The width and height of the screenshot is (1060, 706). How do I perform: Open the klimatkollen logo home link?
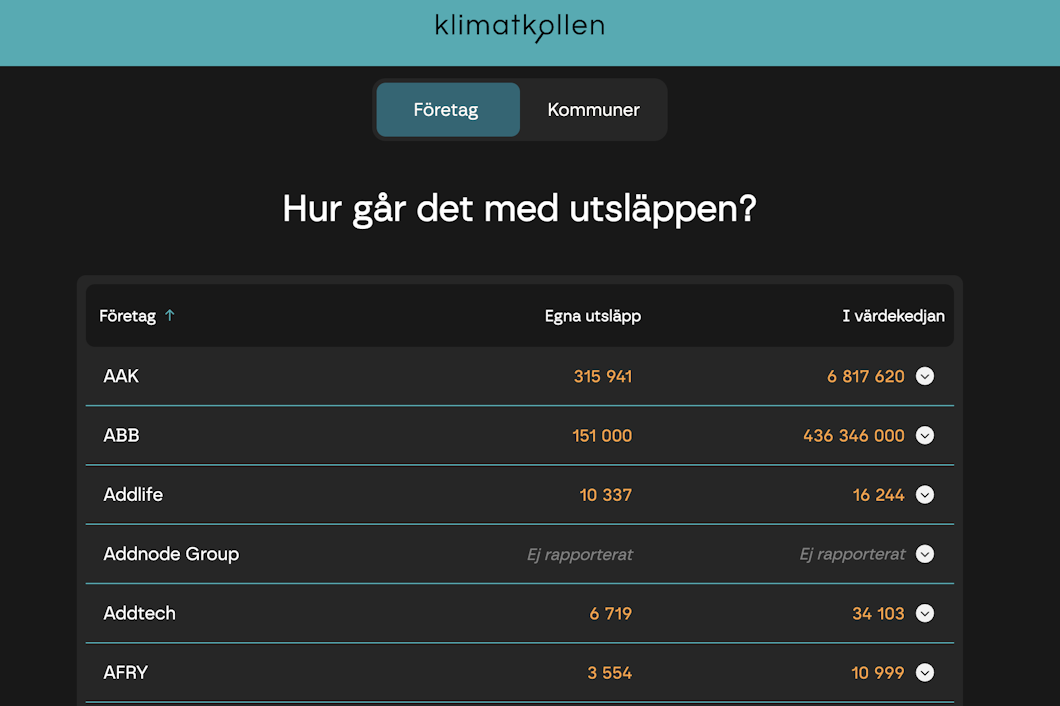[x=519, y=27]
